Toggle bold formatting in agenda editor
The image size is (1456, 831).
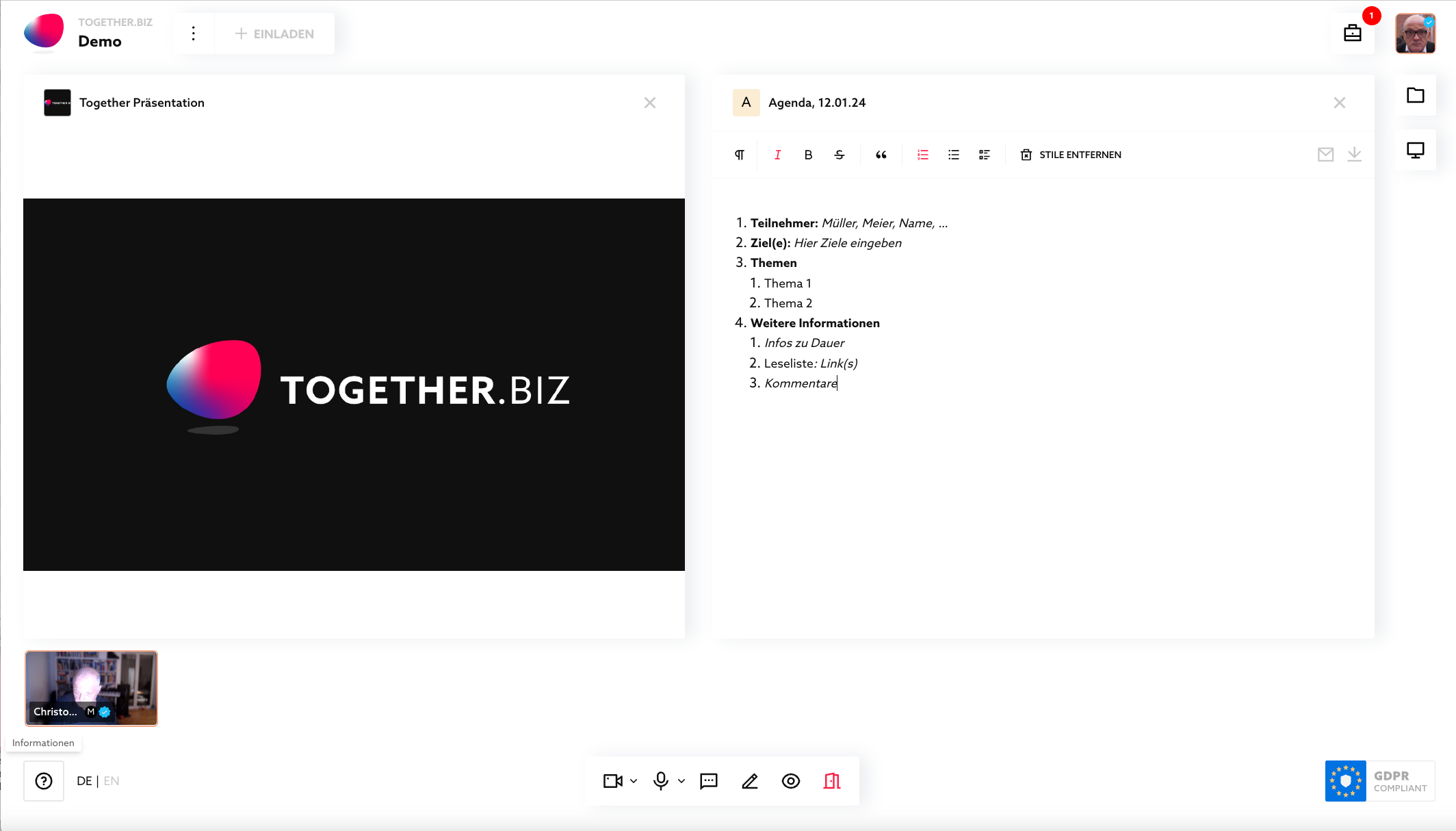pos(808,155)
